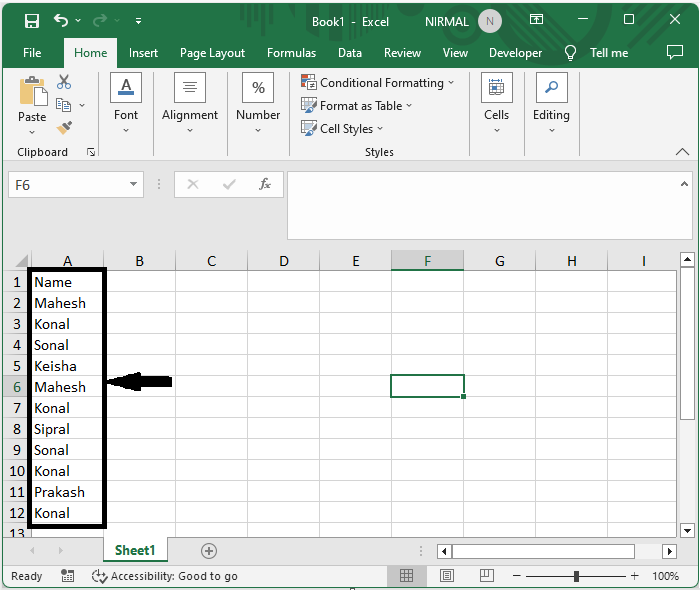Open Customize Quick Access Toolbar menu
This screenshot has width=700, height=590.
point(138,21)
